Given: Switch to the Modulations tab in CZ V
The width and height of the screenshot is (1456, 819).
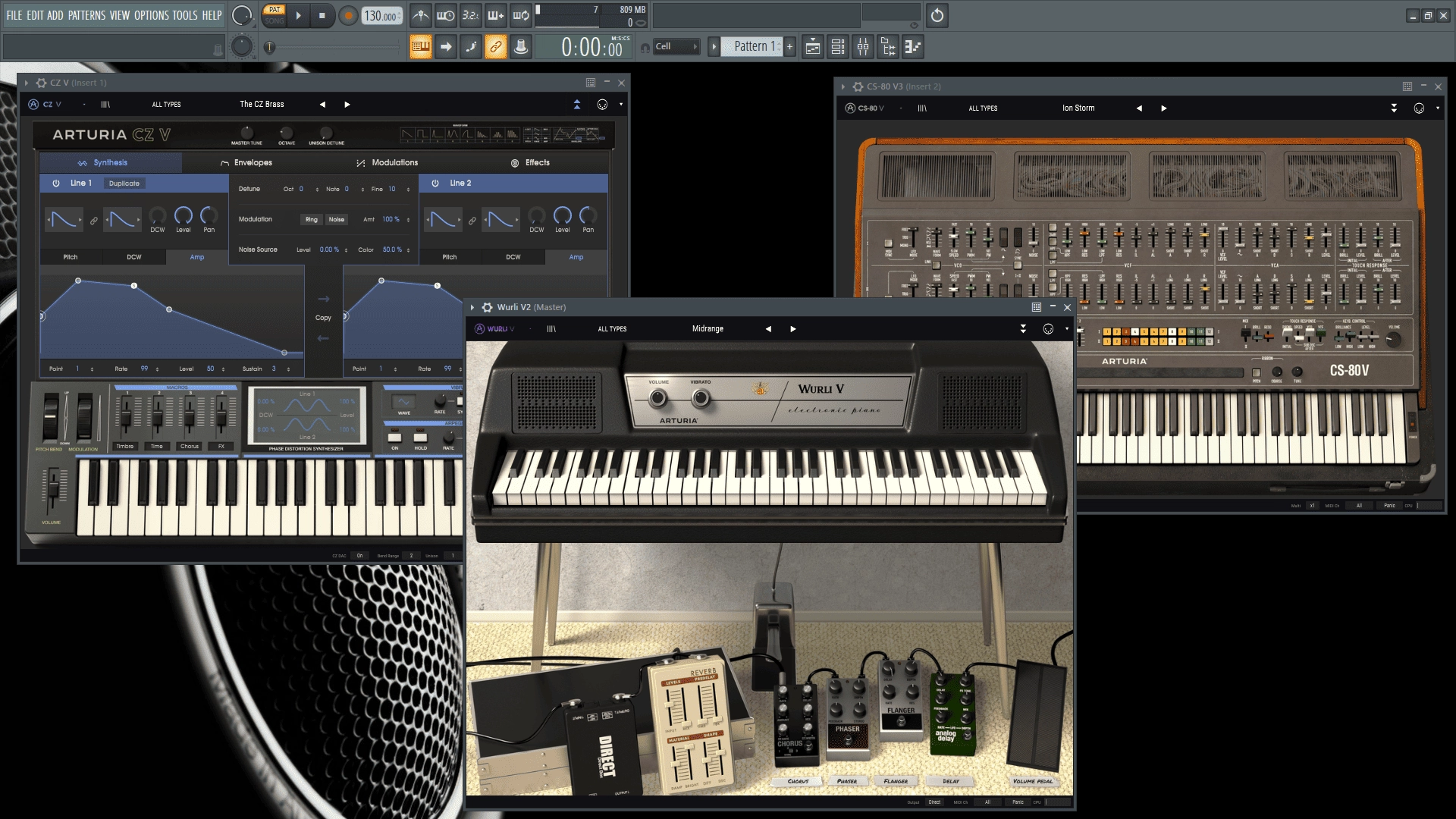Looking at the screenshot, I should pos(388,162).
